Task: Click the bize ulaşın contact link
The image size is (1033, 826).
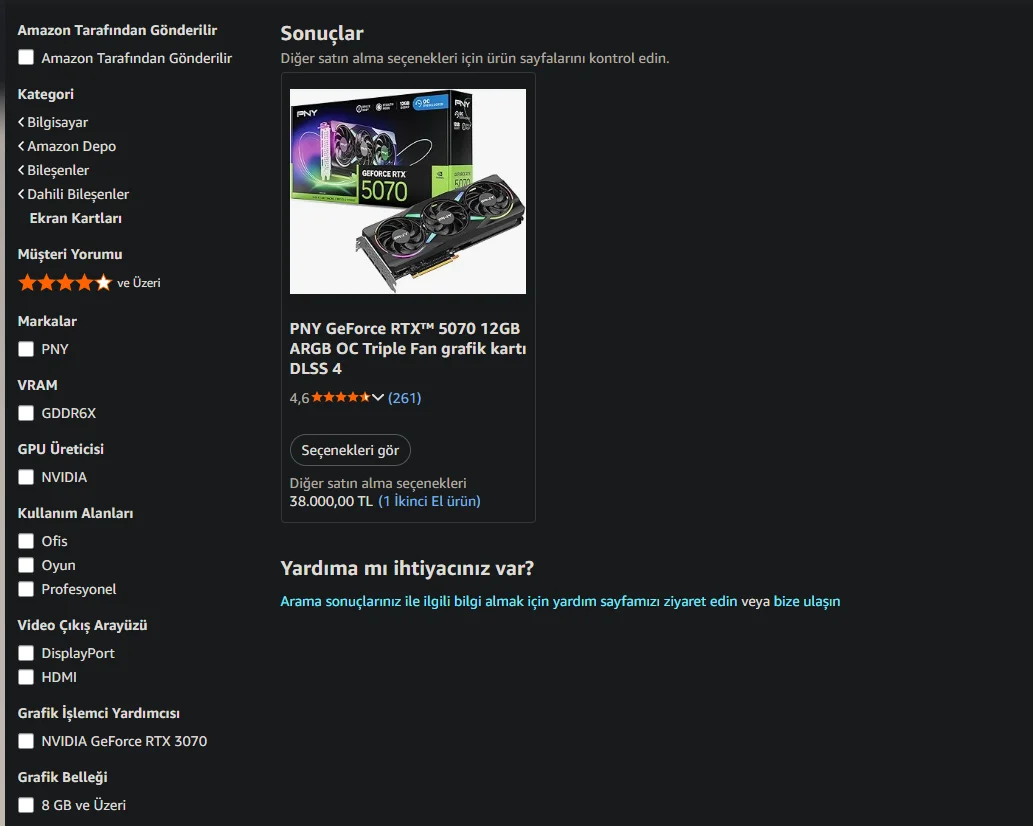Action: (x=807, y=601)
